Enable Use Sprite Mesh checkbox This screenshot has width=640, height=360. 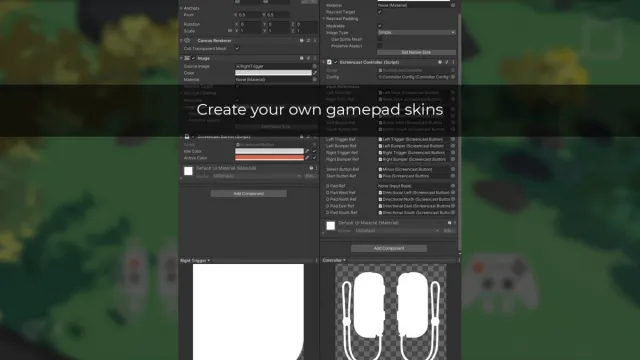[380, 39]
